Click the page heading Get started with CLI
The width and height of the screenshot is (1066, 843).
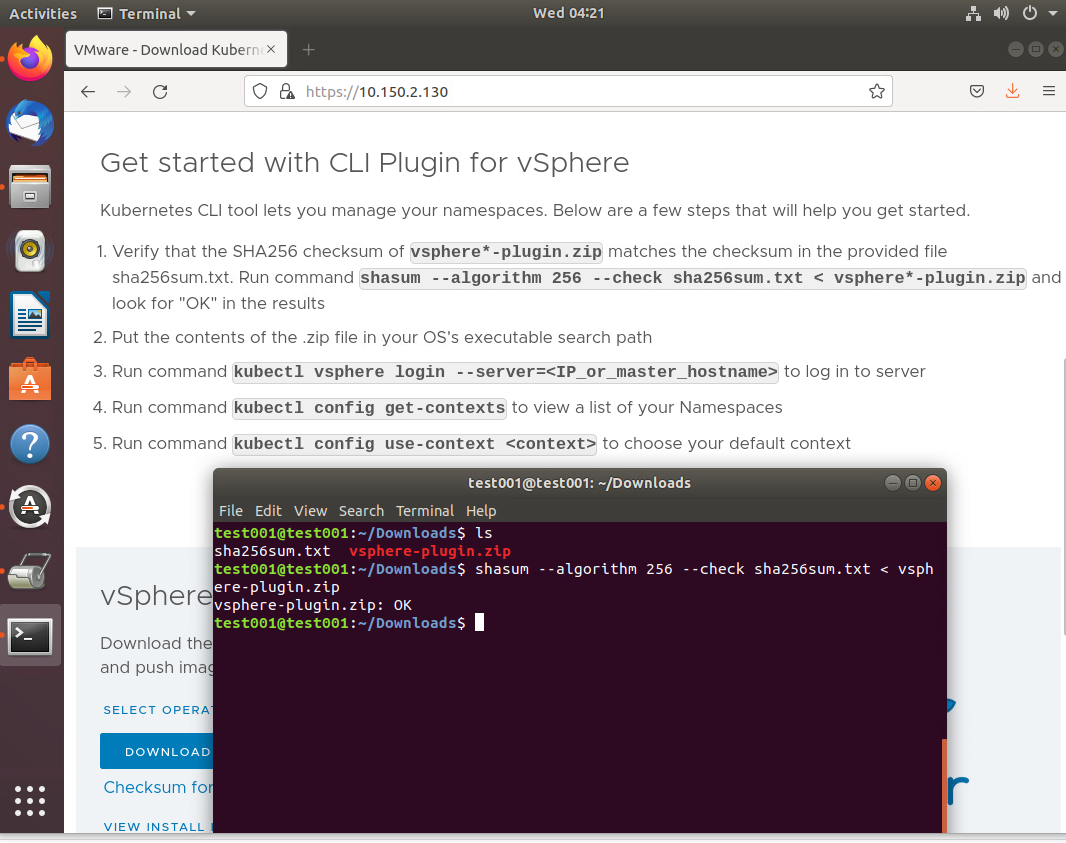[x=364, y=162]
